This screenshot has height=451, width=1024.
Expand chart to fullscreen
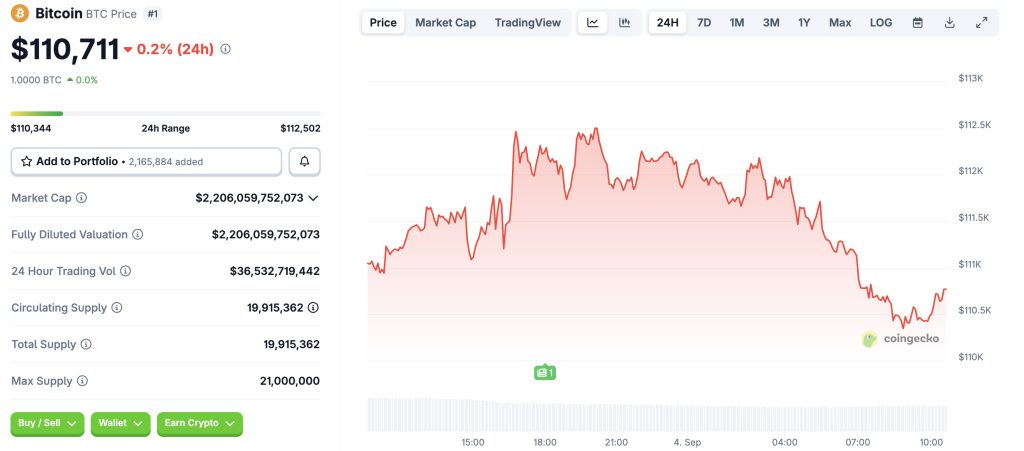tap(982, 23)
